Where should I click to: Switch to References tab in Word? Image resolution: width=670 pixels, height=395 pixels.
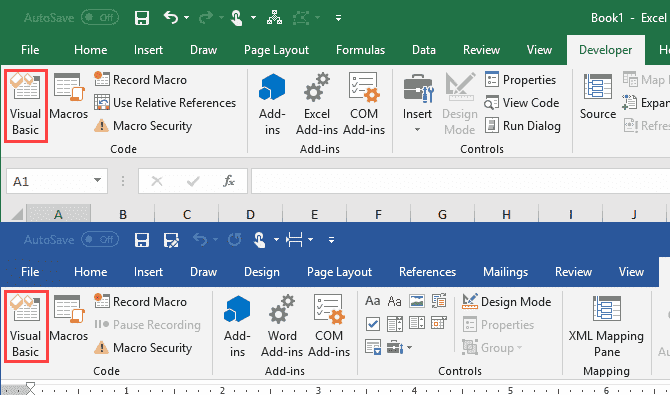(x=427, y=272)
